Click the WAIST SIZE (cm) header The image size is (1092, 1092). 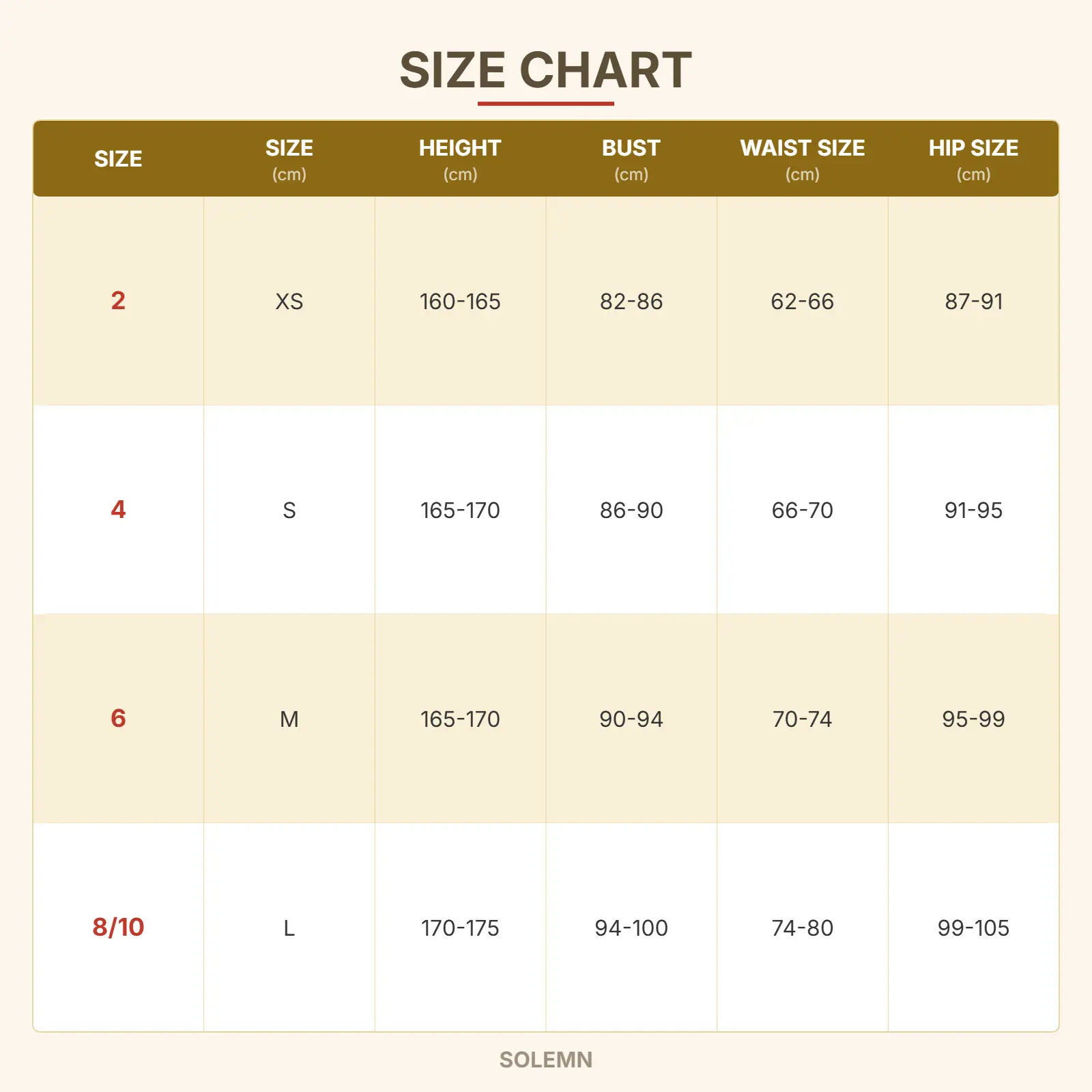802,159
